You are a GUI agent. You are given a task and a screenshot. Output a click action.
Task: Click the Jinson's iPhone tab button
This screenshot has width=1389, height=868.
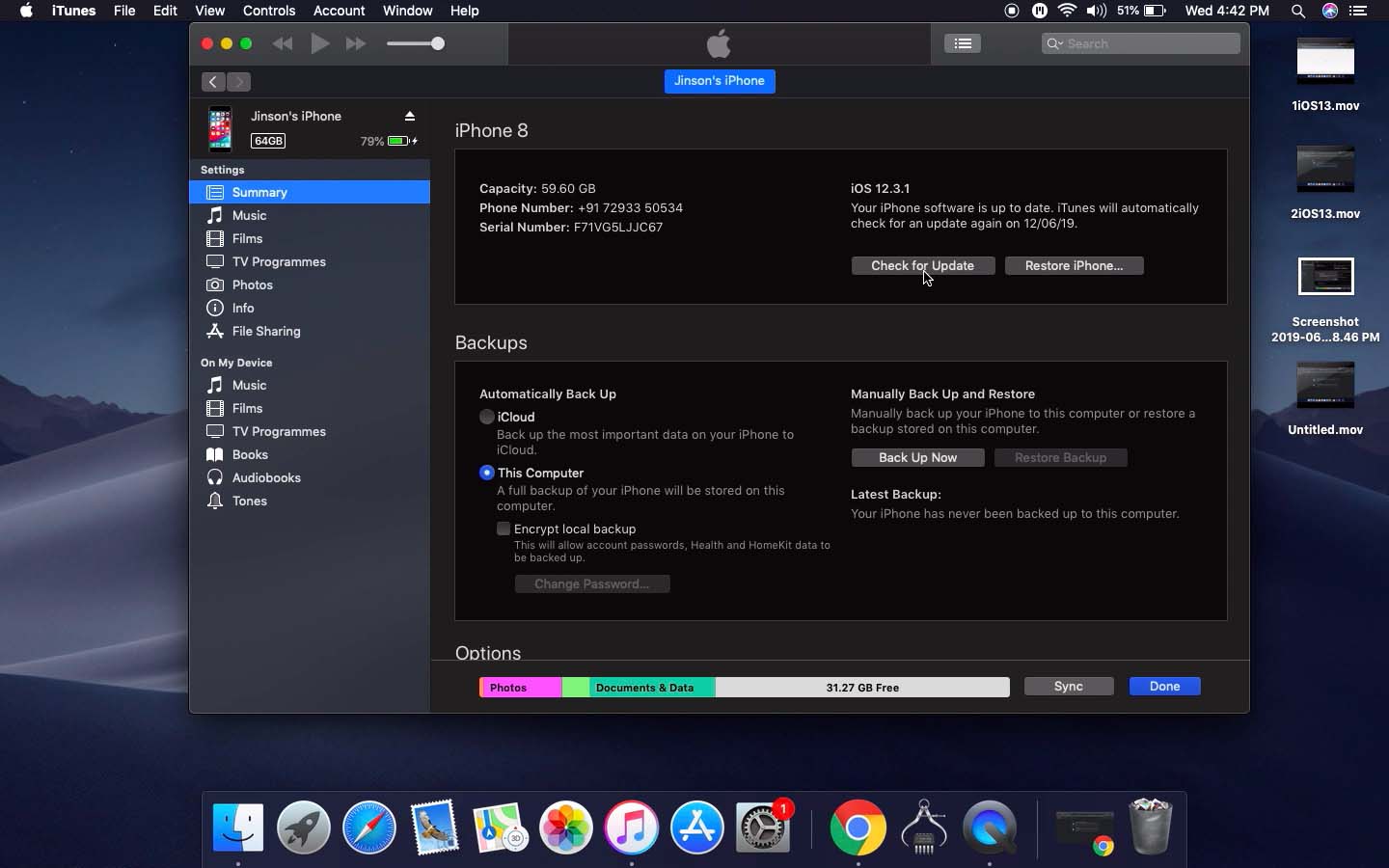point(720,81)
